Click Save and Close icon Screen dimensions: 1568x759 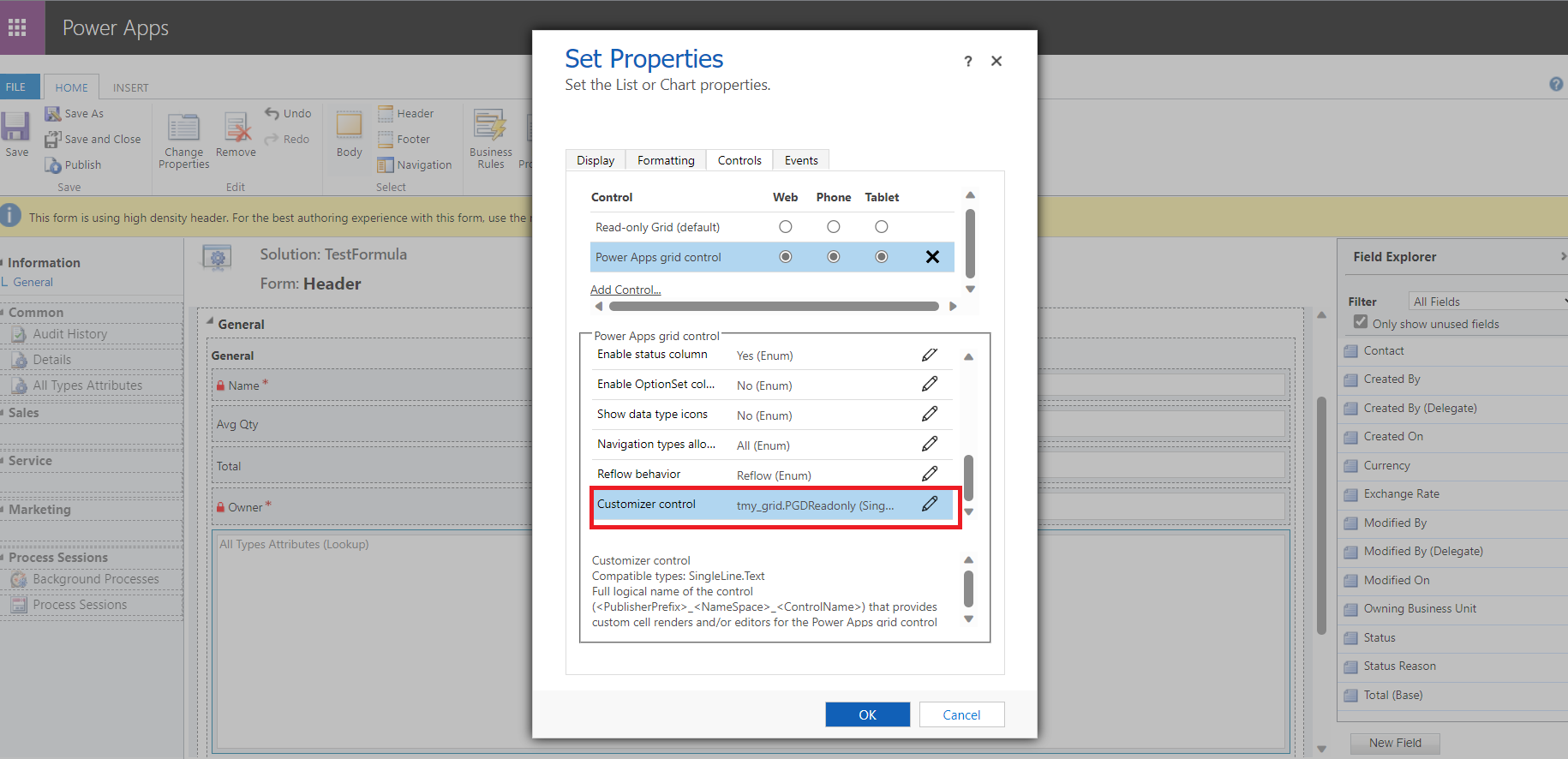point(53,139)
